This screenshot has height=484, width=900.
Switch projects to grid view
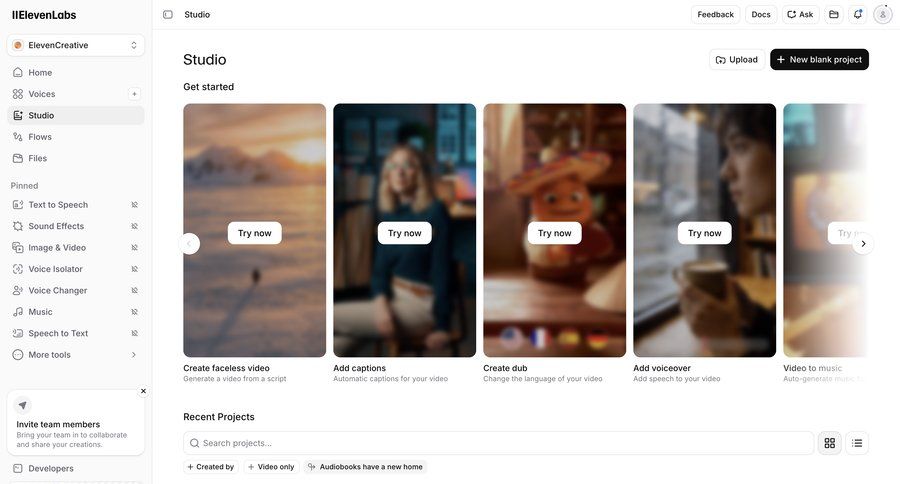(x=829, y=443)
